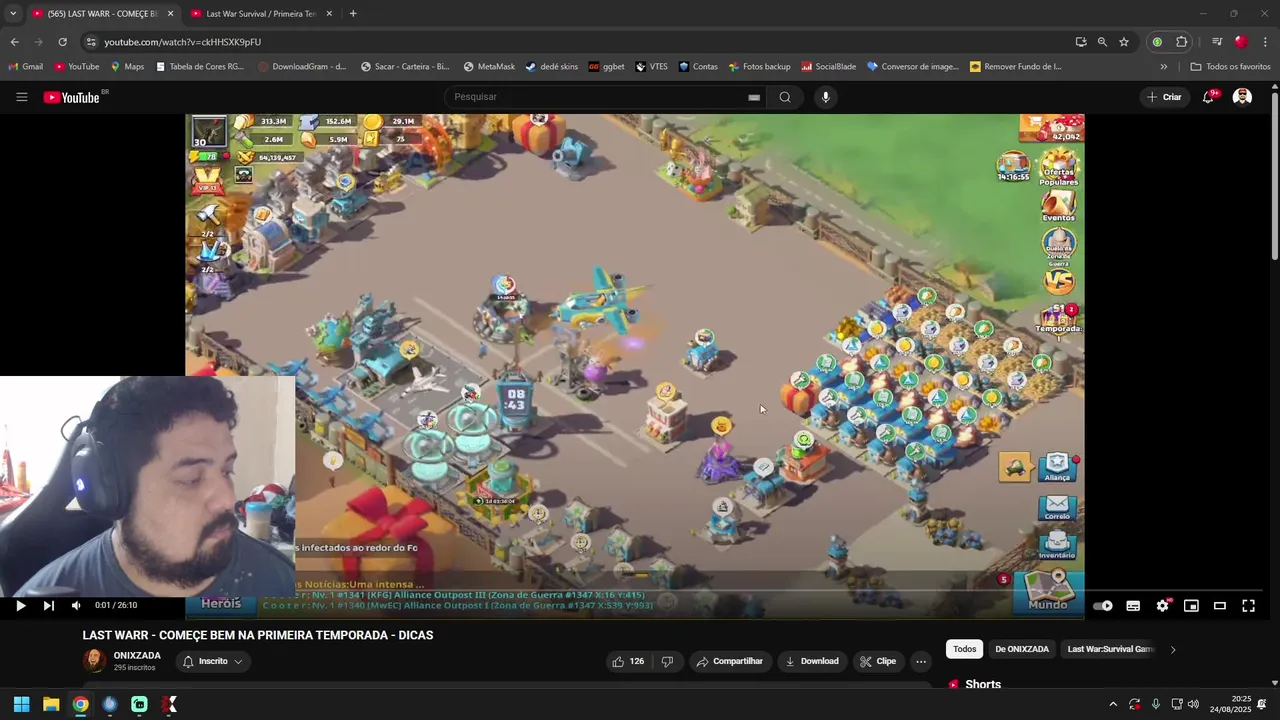Select Last War:Survival Game filter chip
Screen dimensions: 1280x720
coord(1110,649)
